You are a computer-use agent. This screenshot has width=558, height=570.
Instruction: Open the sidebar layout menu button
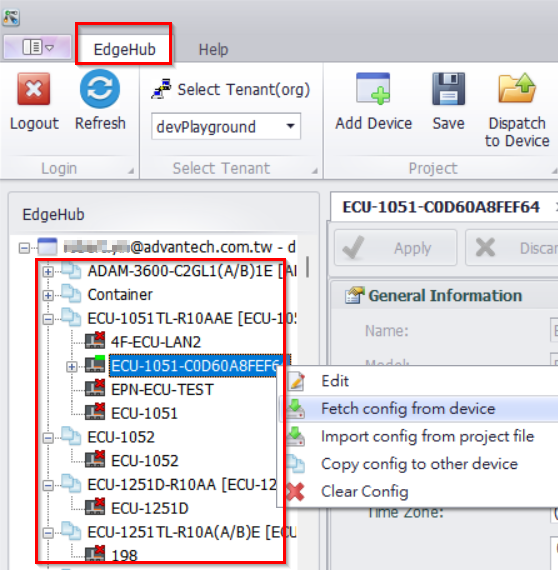[x=37, y=47]
